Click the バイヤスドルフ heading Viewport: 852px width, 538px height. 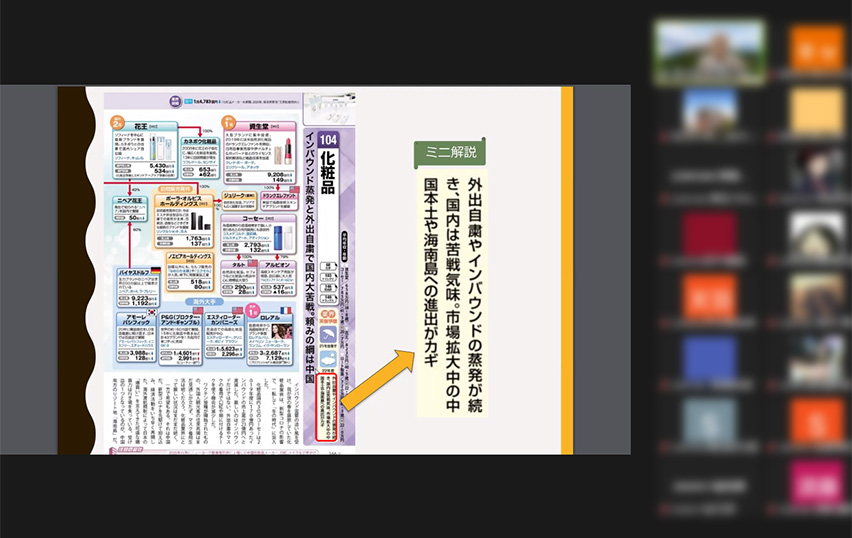click(x=134, y=272)
